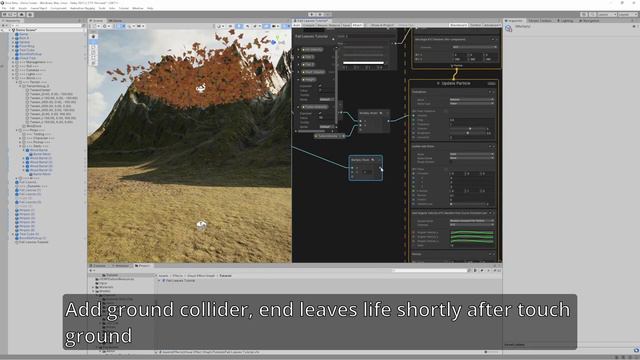Image resolution: width=640 pixels, height=360 pixels.
Task: Open the Window menu
Action: click(138, 8)
